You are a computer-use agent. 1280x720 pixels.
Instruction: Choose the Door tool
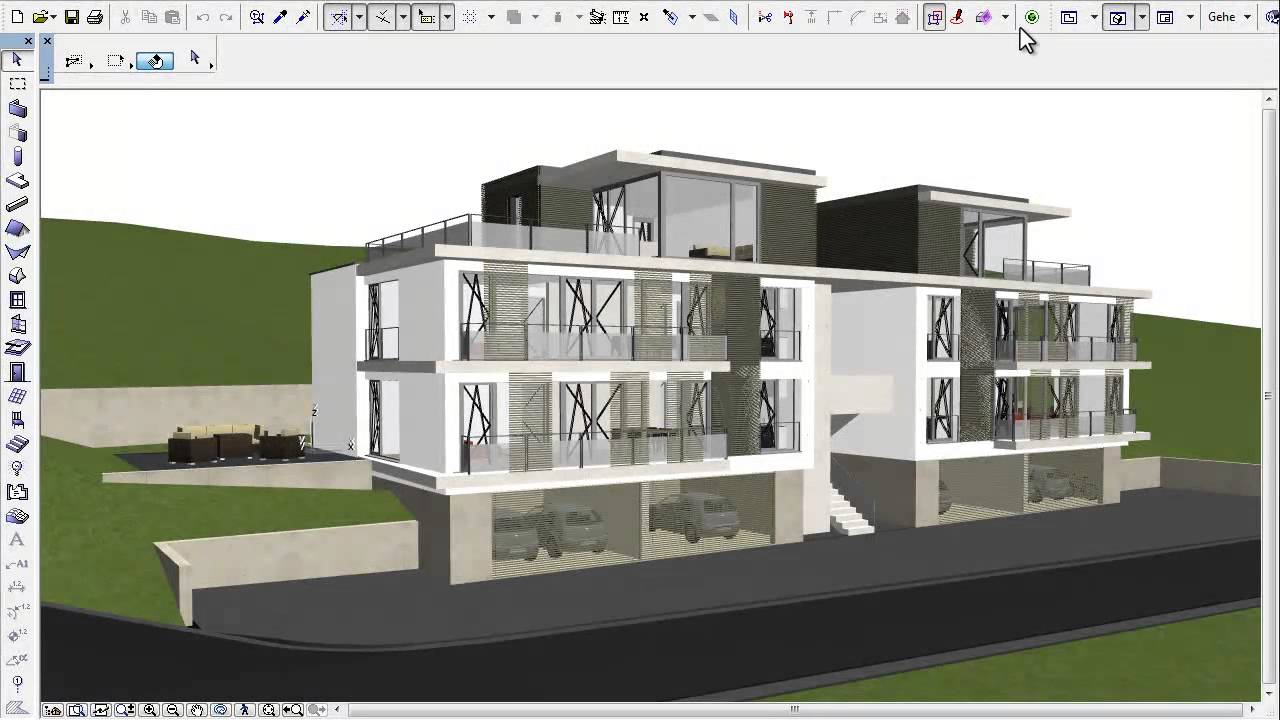click(x=17, y=369)
